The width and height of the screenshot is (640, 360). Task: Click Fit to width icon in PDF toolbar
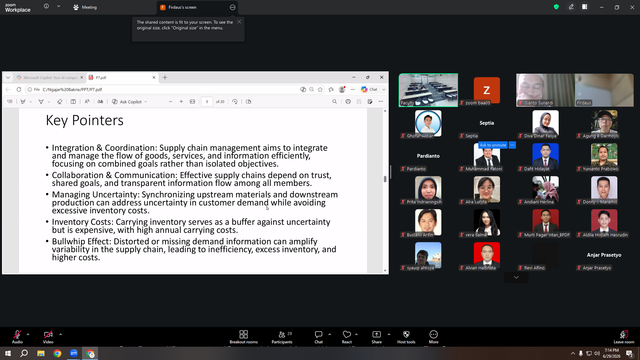pyautogui.click(x=192, y=102)
